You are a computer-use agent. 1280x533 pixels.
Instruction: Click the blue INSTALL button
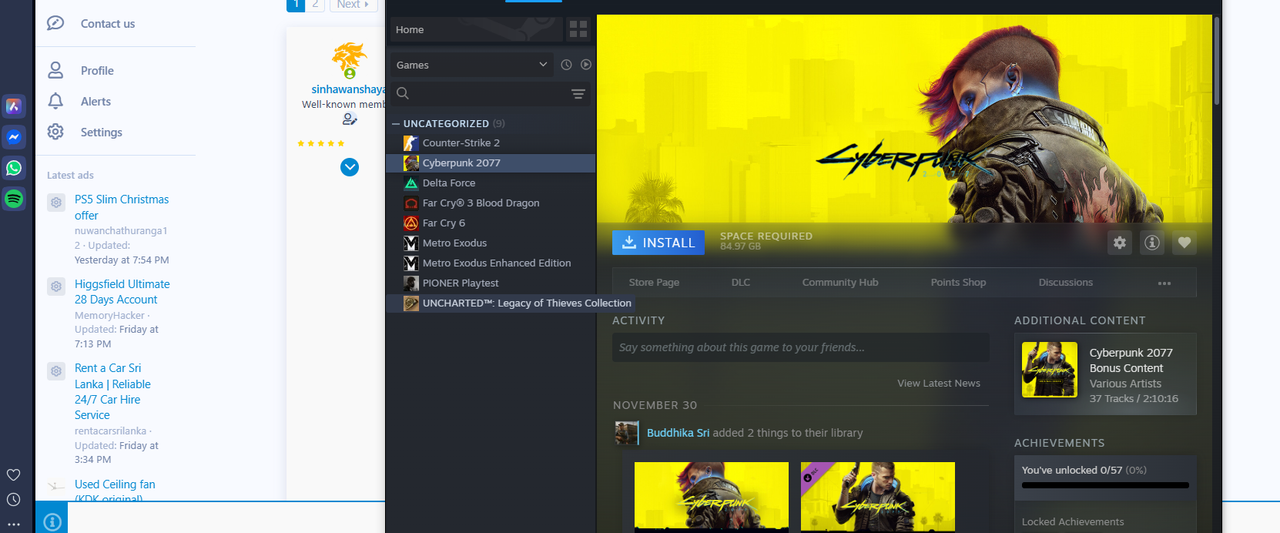[659, 242]
